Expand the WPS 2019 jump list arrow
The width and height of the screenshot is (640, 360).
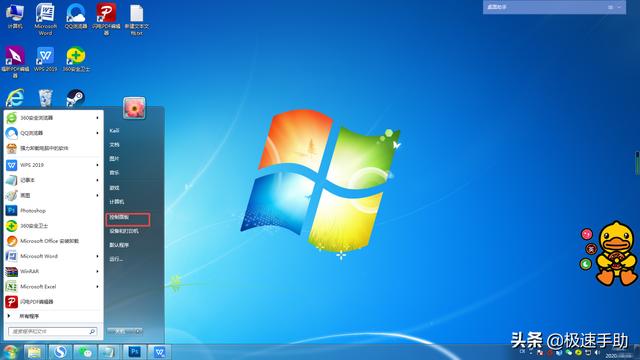pos(97,165)
